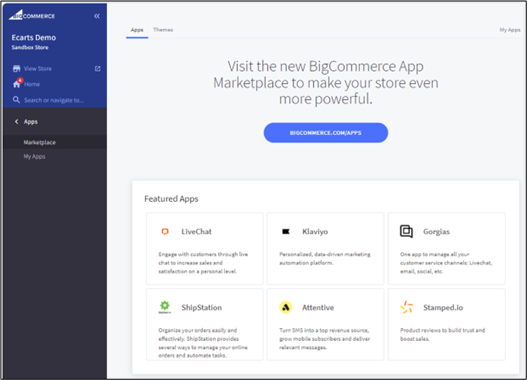Click the BIGCOMMERCE.COM/APPS button
Viewport: 527px width, 380px height.
pyautogui.click(x=326, y=133)
